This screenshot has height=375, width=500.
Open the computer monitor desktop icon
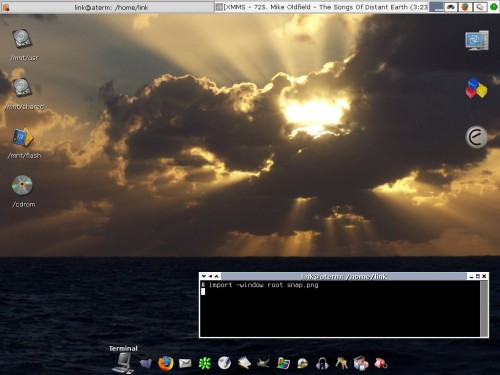477,40
